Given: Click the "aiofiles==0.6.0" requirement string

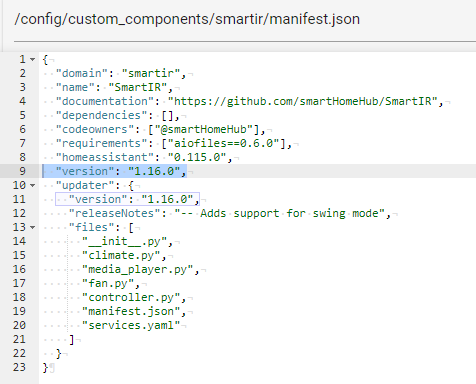Looking at the screenshot, I should pos(223,143).
